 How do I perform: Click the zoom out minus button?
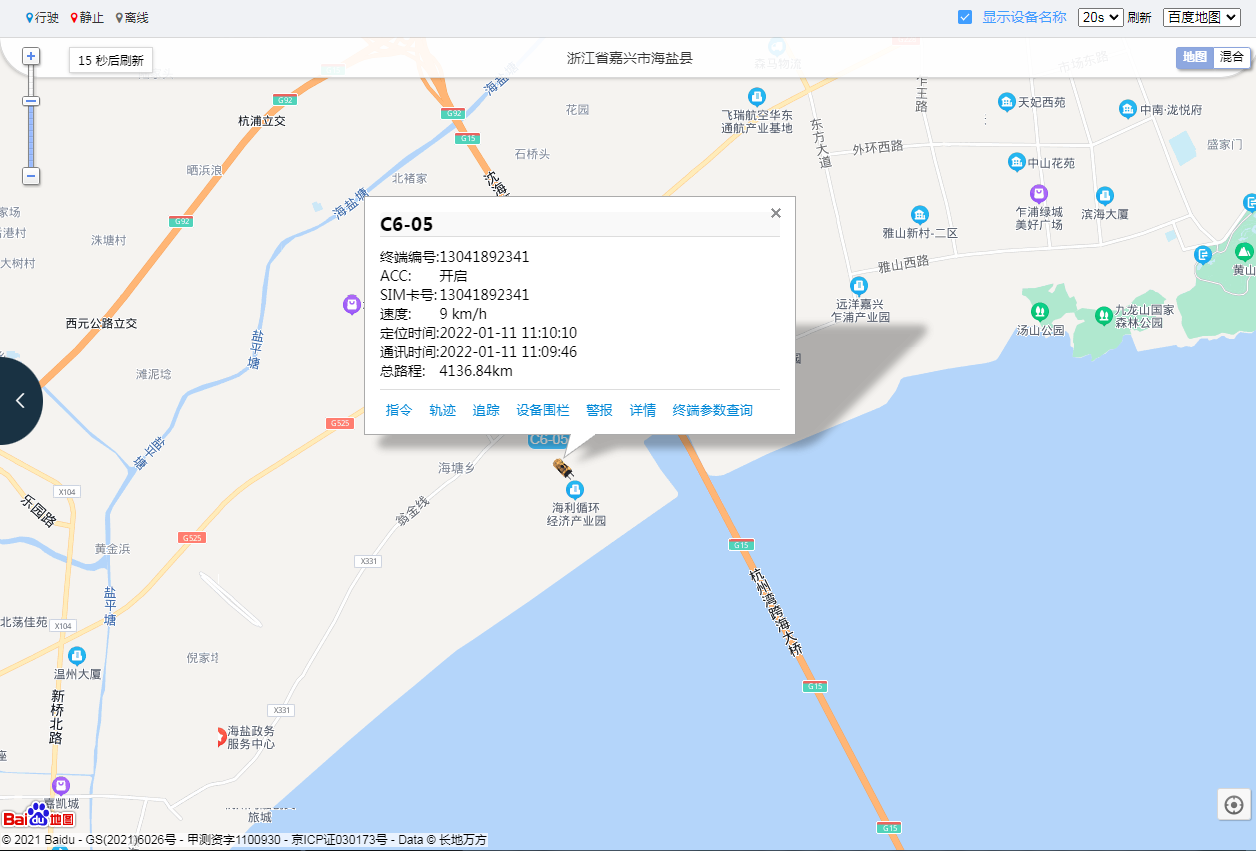tap(31, 176)
